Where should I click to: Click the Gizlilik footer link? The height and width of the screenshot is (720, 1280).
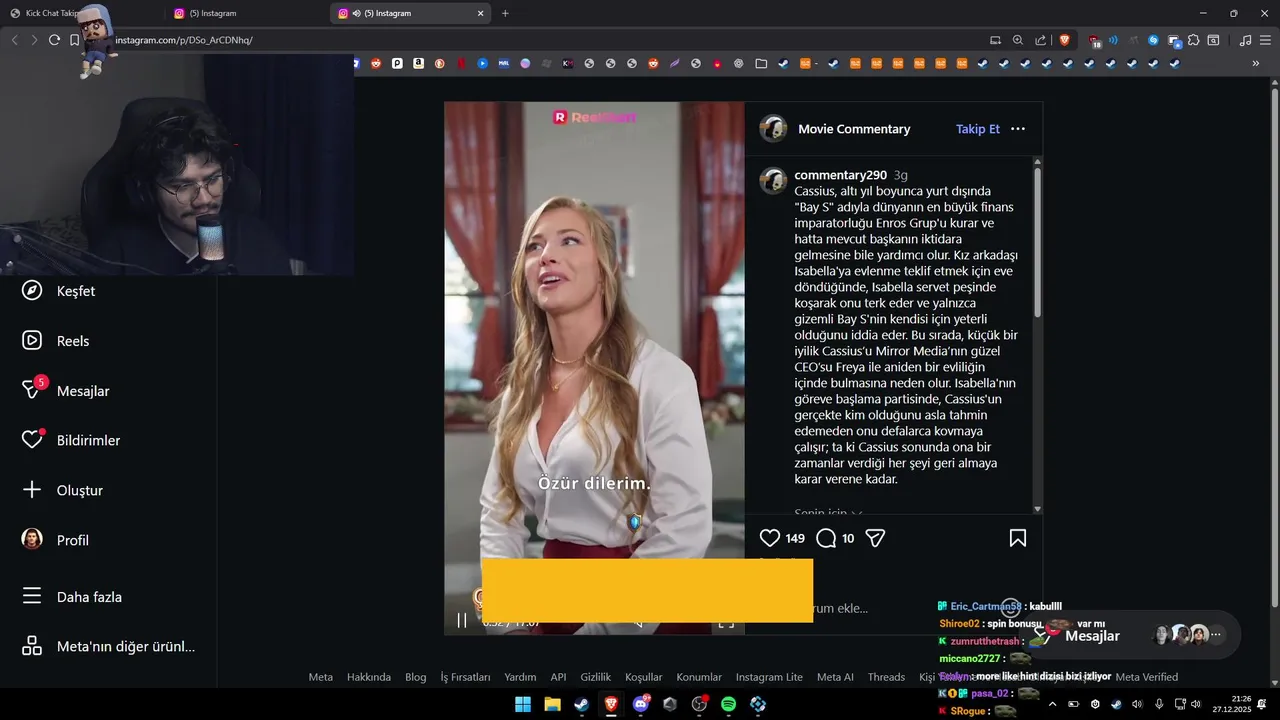pyautogui.click(x=596, y=677)
